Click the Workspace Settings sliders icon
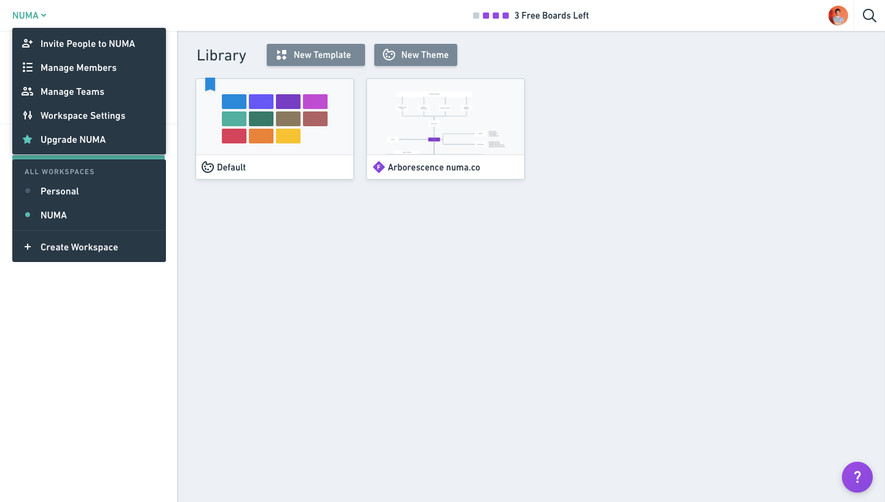Viewport: 885px width, 502px height. 27,116
